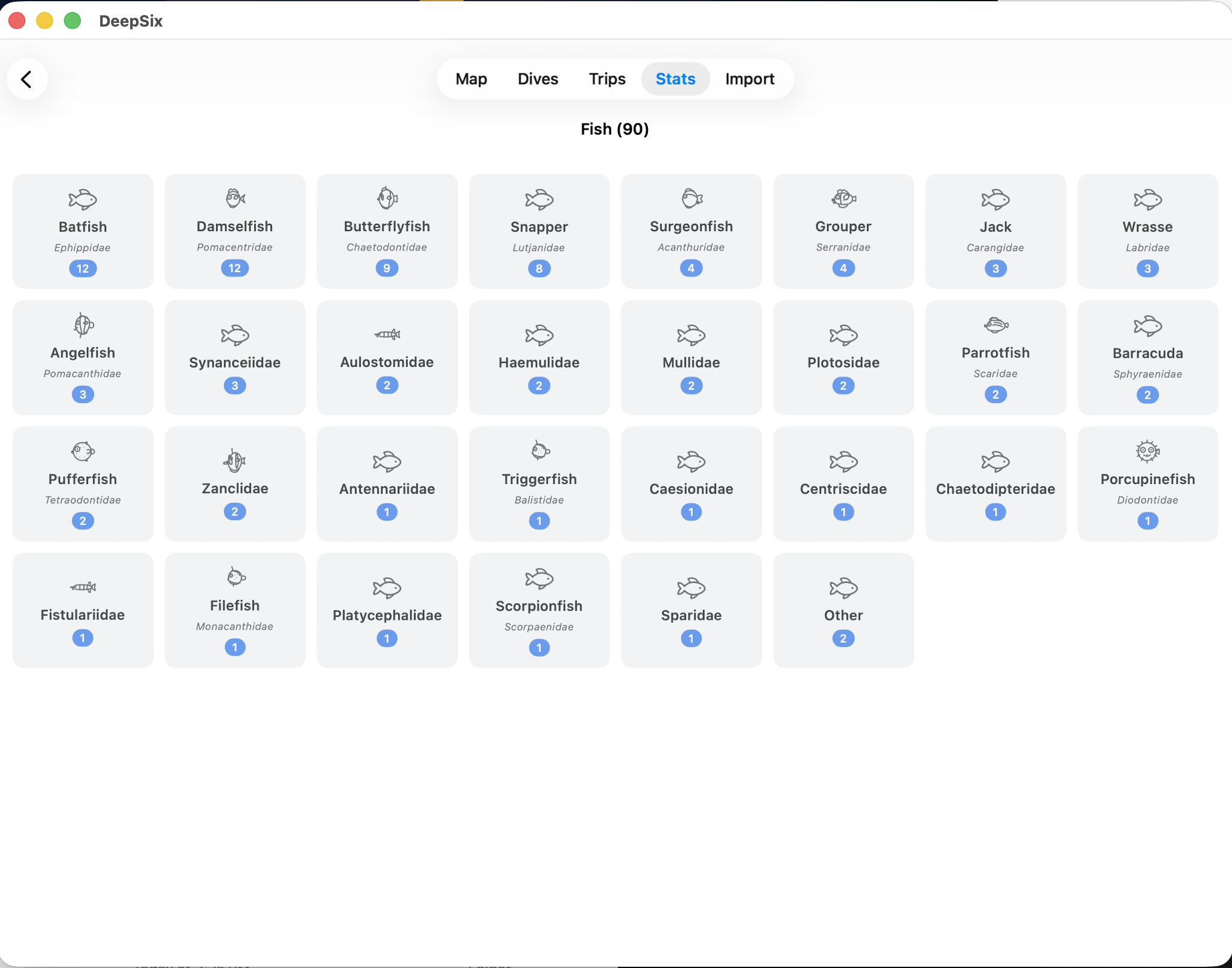Select the Stats tab
The image size is (1232, 968).
[x=675, y=79]
